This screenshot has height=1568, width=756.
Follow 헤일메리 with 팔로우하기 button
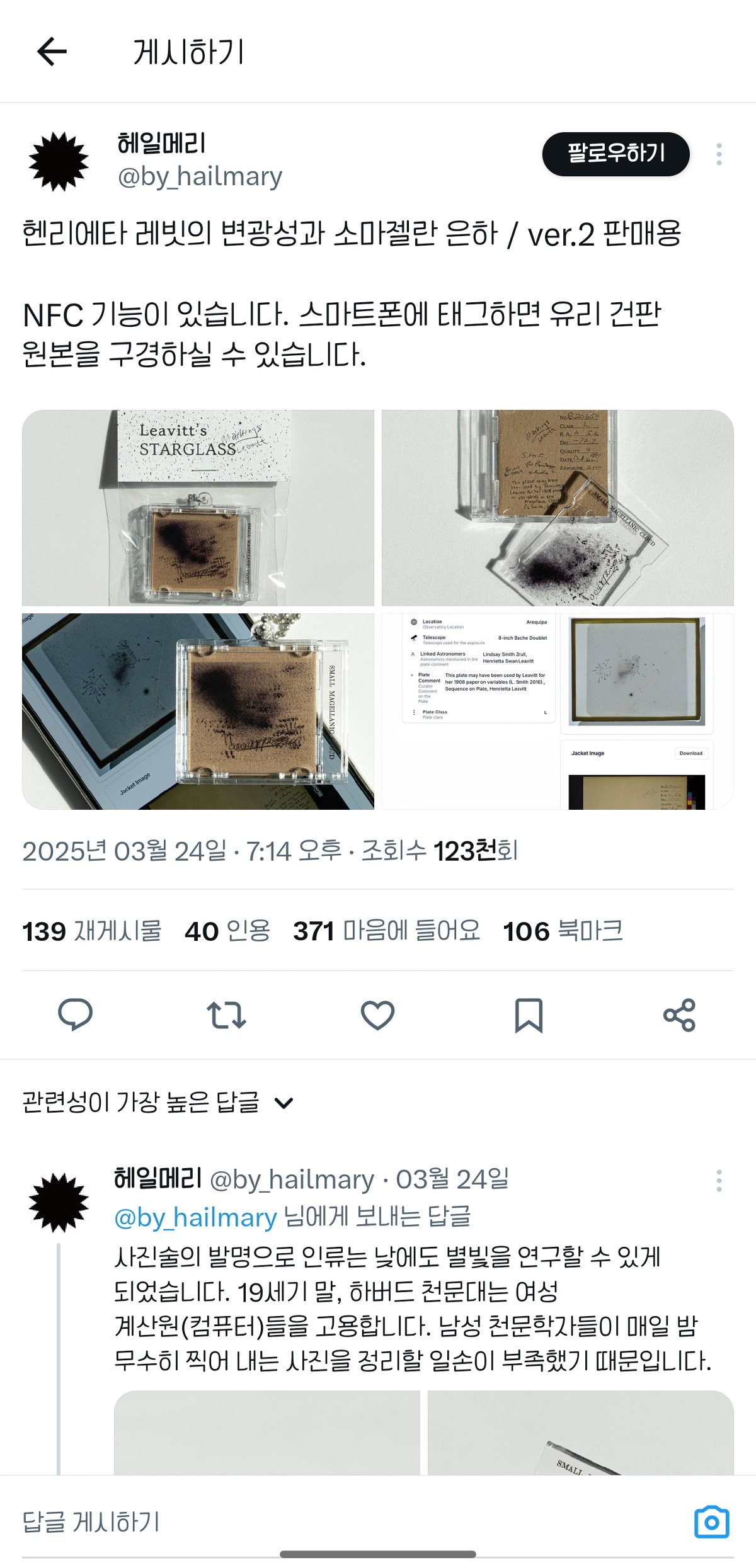(x=616, y=154)
